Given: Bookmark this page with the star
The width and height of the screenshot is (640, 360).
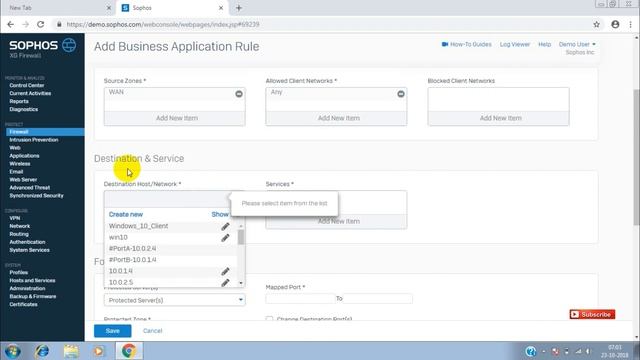Looking at the screenshot, I should pos(596,24).
